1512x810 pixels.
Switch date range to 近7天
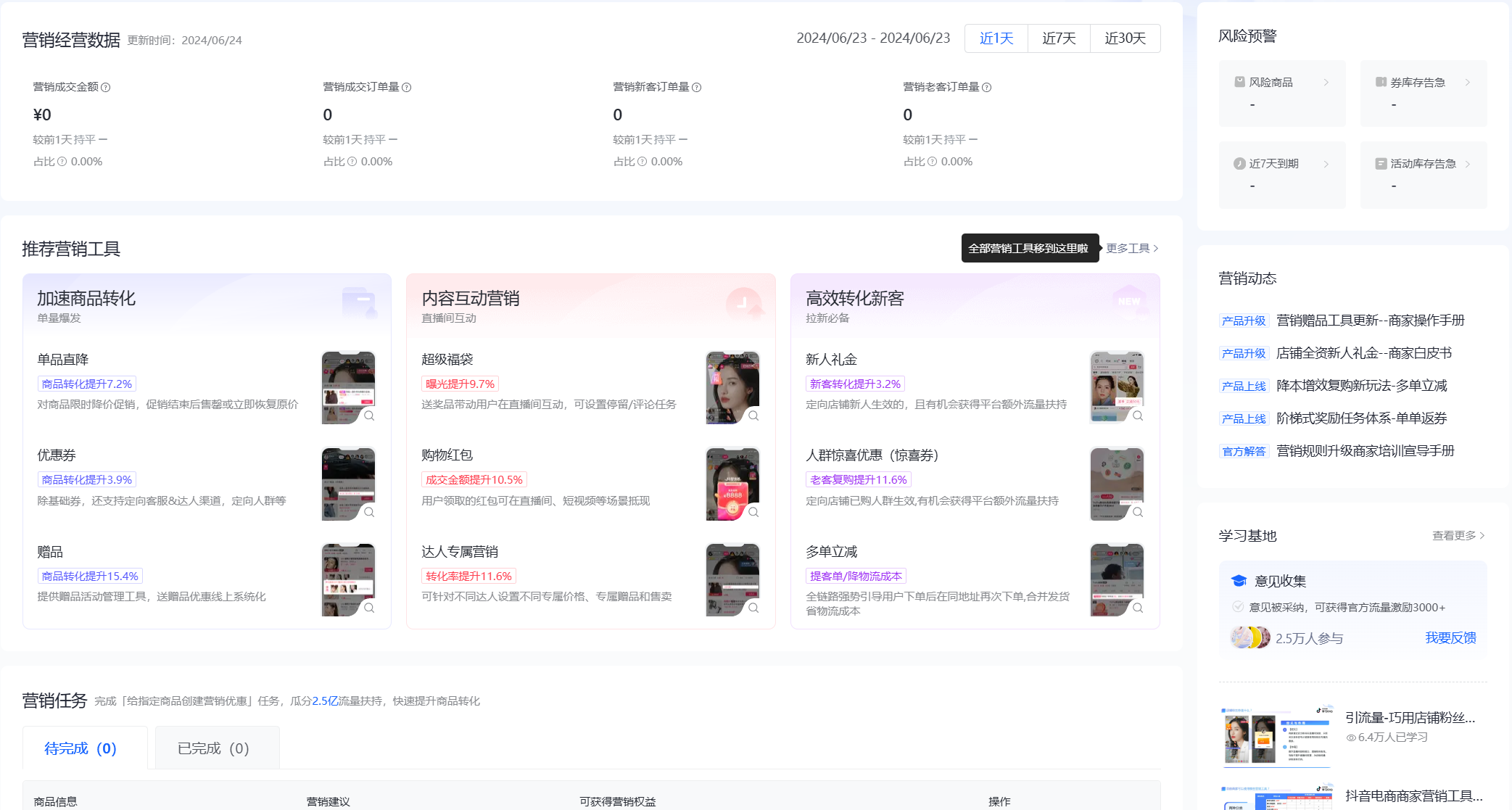[1059, 38]
